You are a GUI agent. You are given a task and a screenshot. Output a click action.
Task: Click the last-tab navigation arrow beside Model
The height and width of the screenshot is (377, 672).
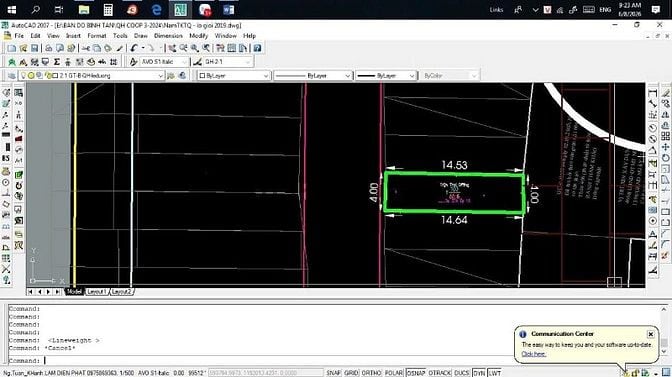(x=57, y=292)
